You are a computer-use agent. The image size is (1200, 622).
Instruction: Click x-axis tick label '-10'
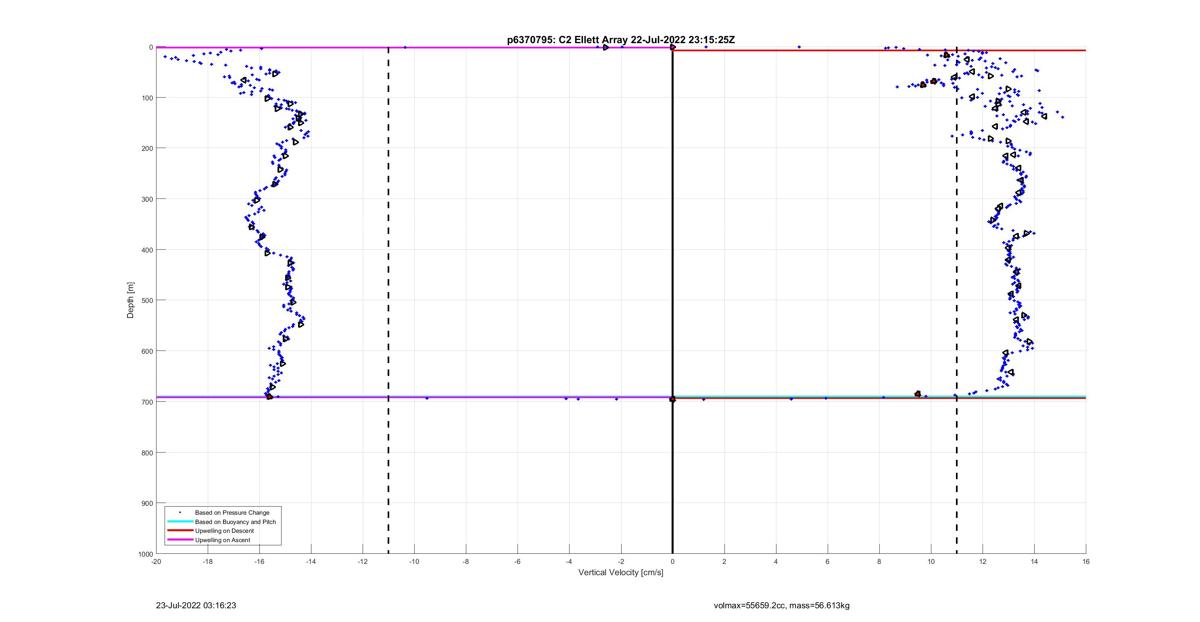(x=414, y=562)
